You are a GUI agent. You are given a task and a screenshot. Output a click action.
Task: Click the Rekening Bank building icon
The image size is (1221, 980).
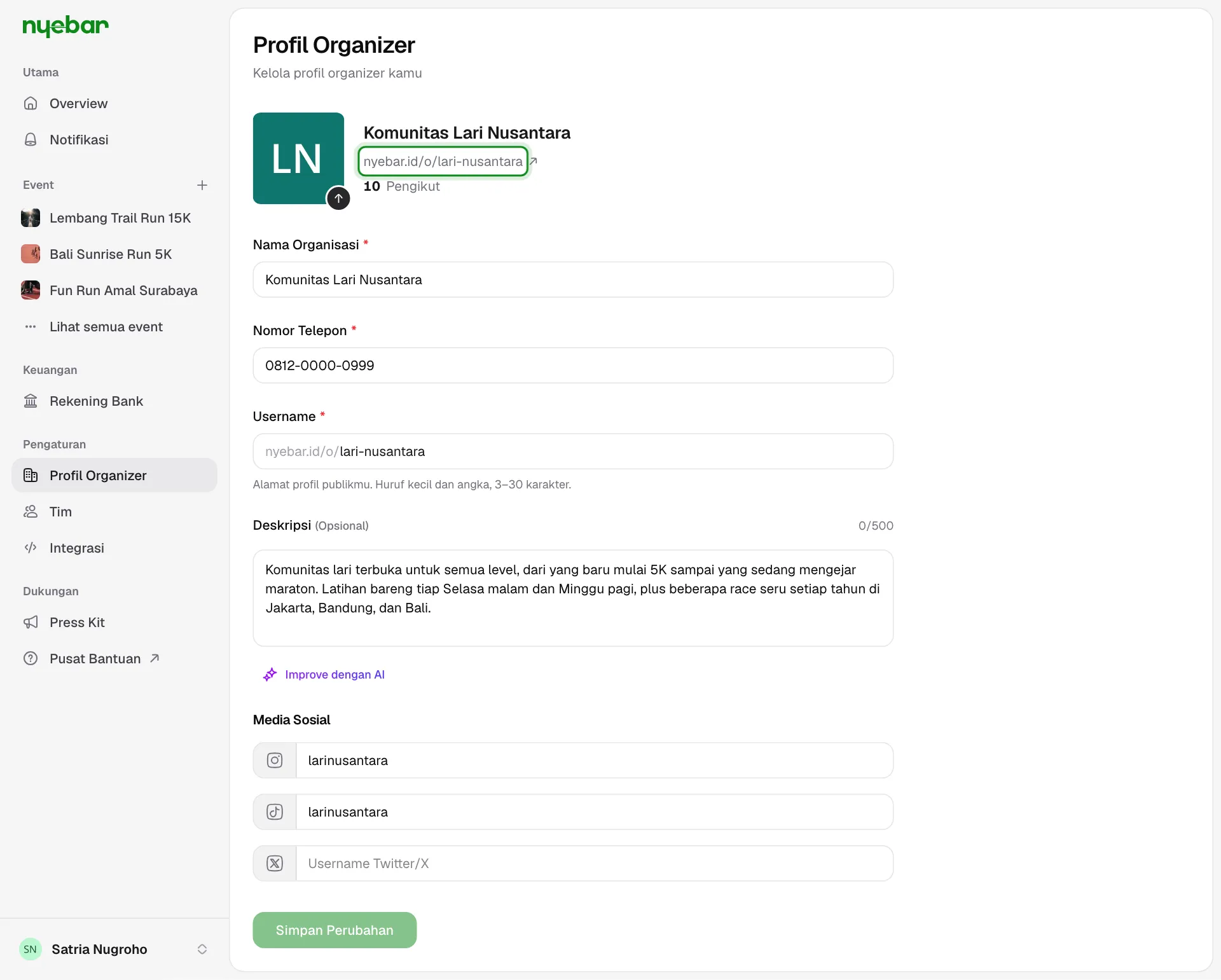click(31, 401)
